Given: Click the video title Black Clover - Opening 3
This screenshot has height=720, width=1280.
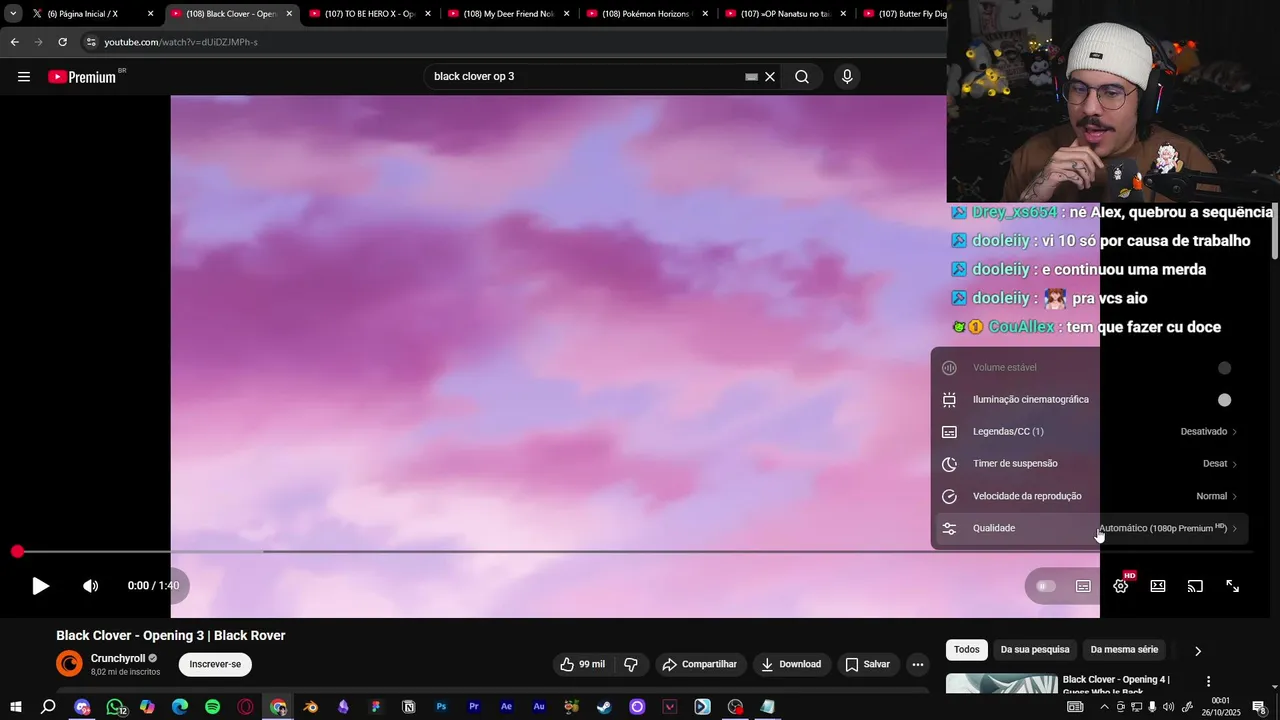Looking at the screenshot, I should [x=171, y=635].
